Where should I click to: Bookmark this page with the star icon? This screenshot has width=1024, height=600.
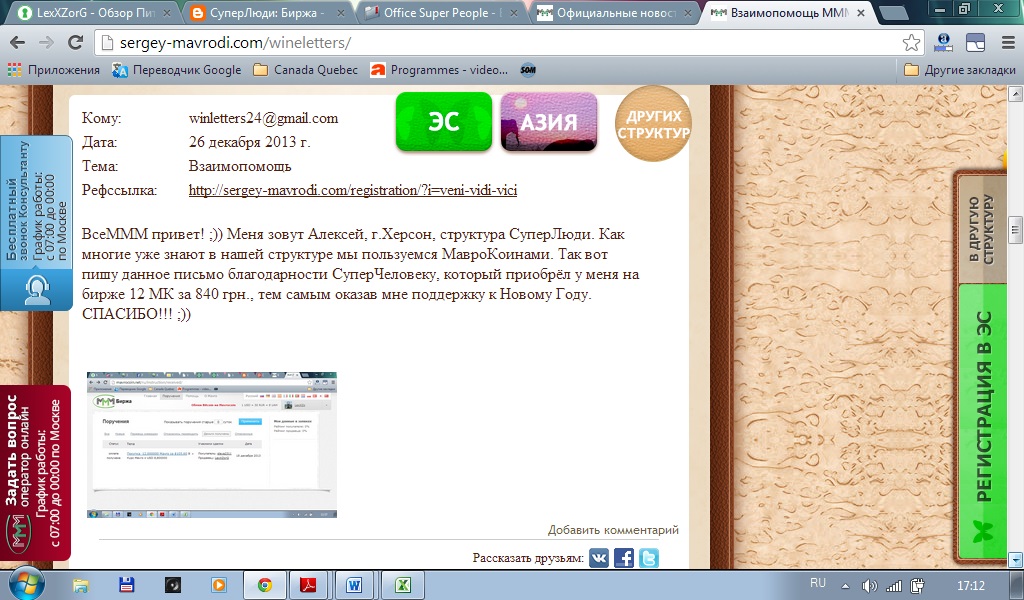(x=911, y=43)
